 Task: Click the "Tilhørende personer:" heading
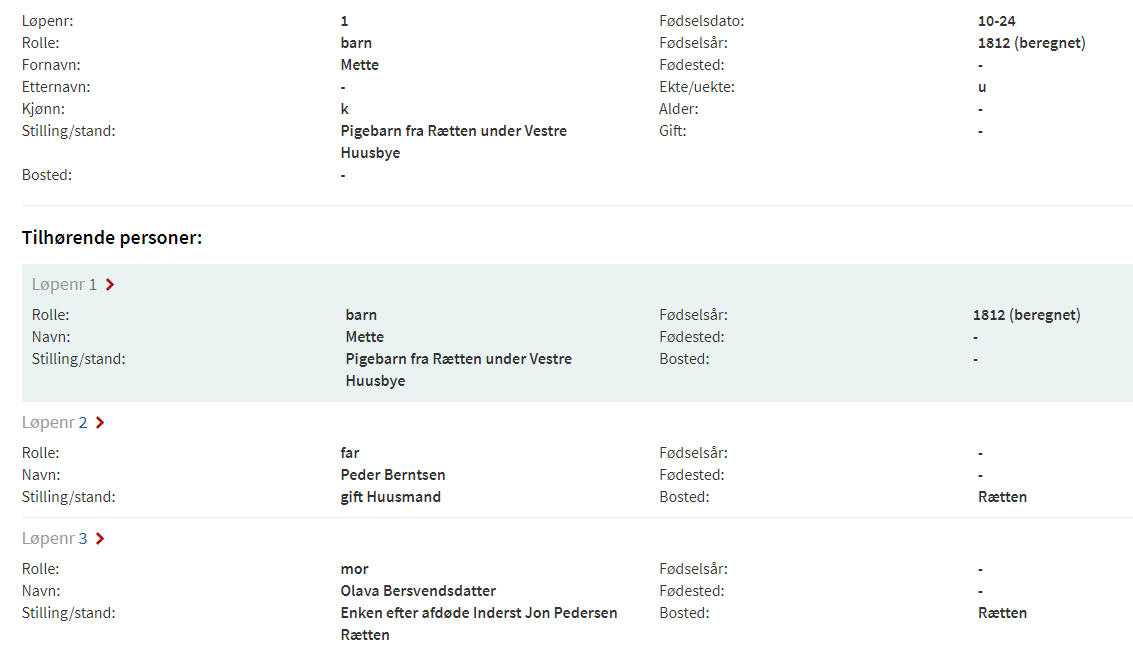coord(112,238)
